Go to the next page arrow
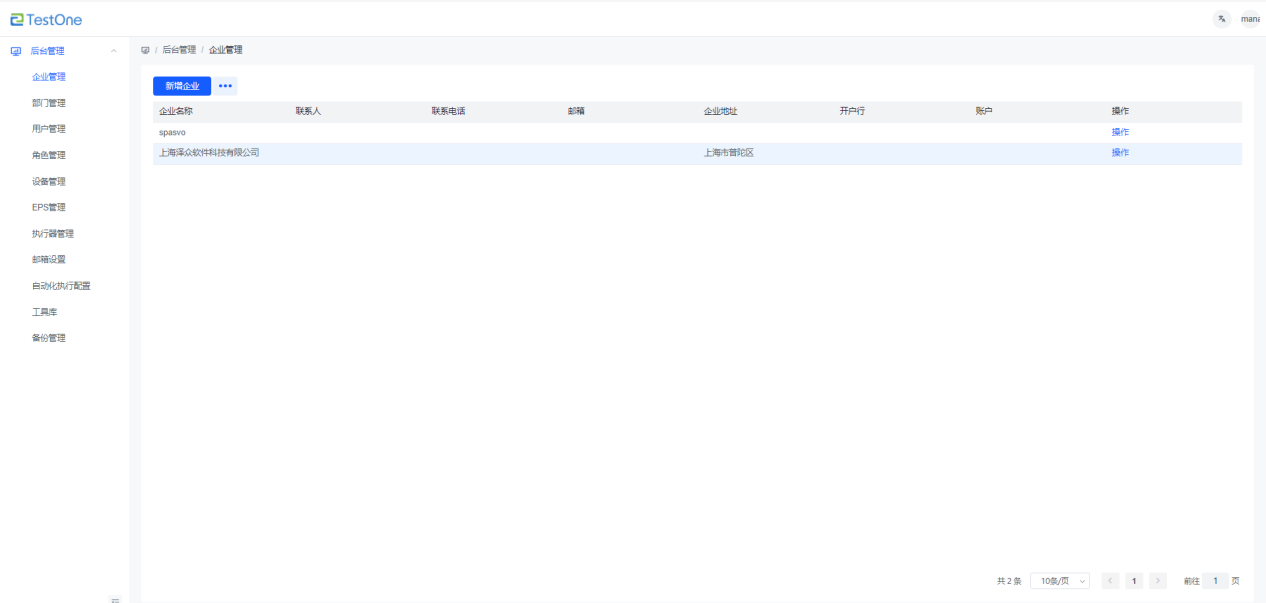Image resolution: width=1266 pixels, height=603 pixels. click(x=1158, y=581)
